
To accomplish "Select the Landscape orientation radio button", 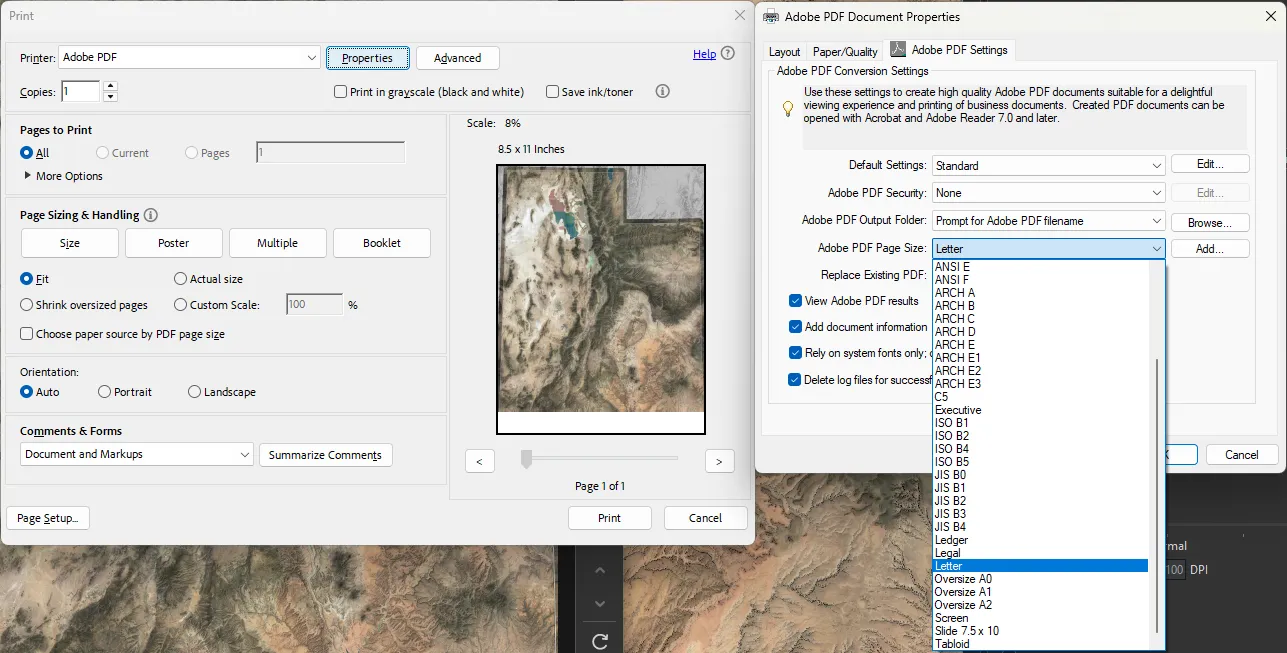I will (194, 392).
